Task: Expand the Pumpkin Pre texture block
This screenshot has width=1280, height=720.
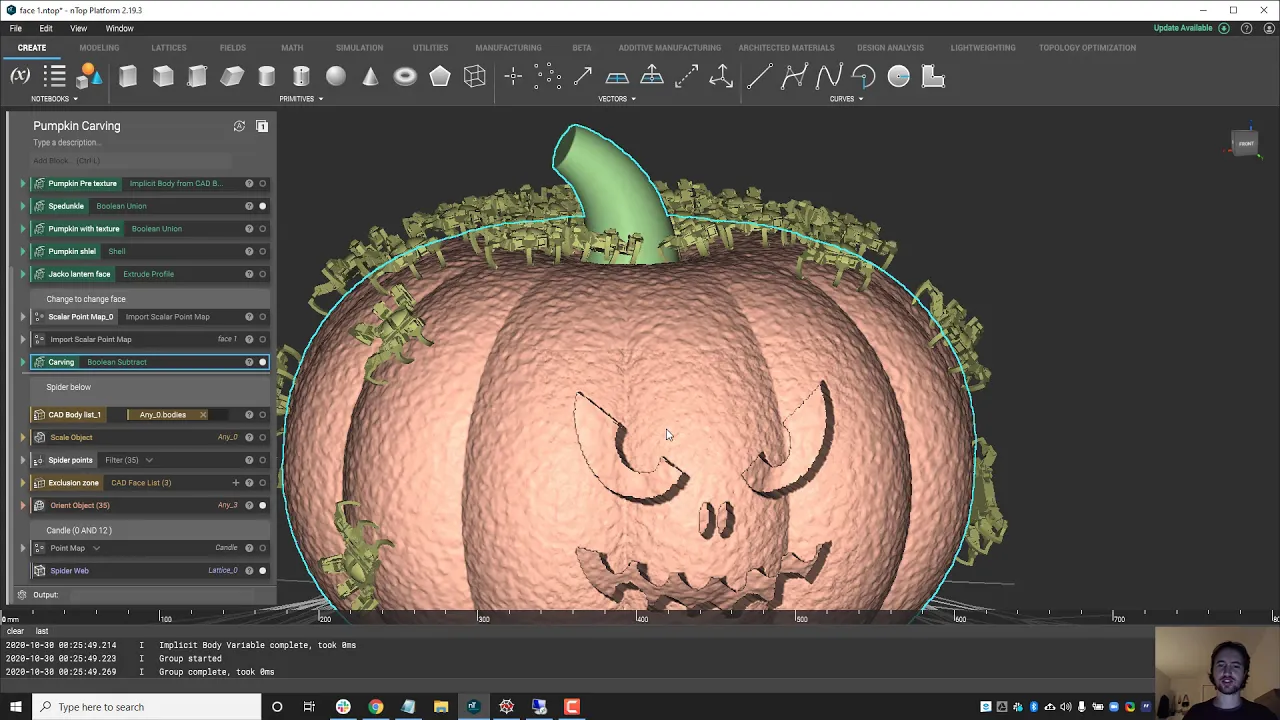Action: click(x=23, y=183)
